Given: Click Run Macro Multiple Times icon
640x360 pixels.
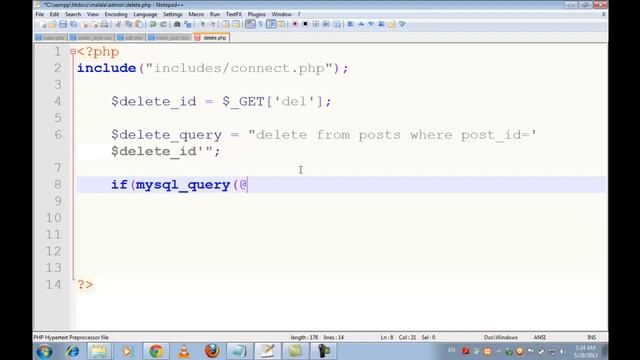Looking at the screenshot, I should pyautogui.click(x=327, y=24).
